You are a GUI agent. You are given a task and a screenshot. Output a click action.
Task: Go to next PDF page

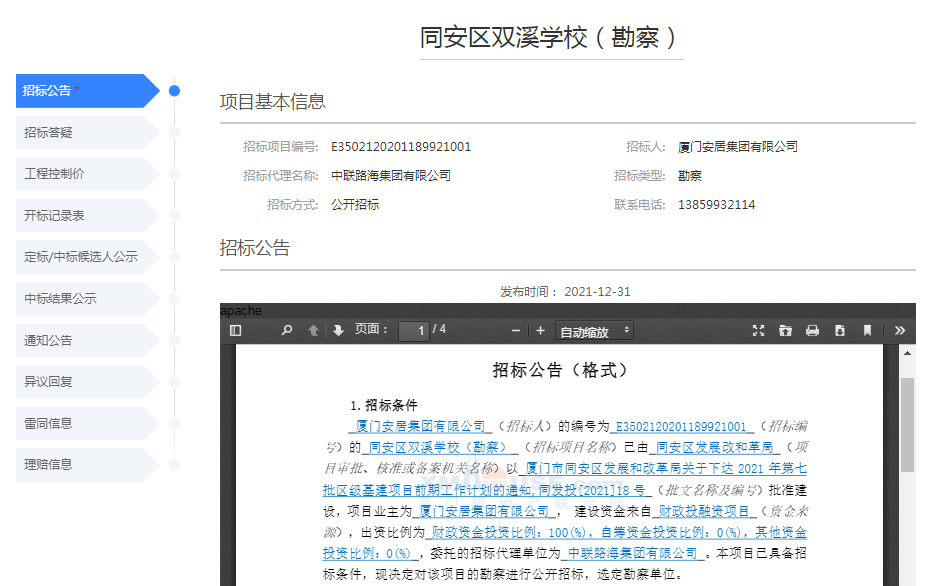tap(338, 331)
